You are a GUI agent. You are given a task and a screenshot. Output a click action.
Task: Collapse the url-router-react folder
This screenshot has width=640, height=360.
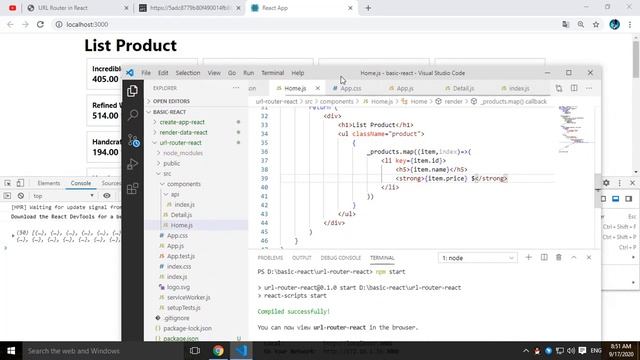[x=180, y=143]
